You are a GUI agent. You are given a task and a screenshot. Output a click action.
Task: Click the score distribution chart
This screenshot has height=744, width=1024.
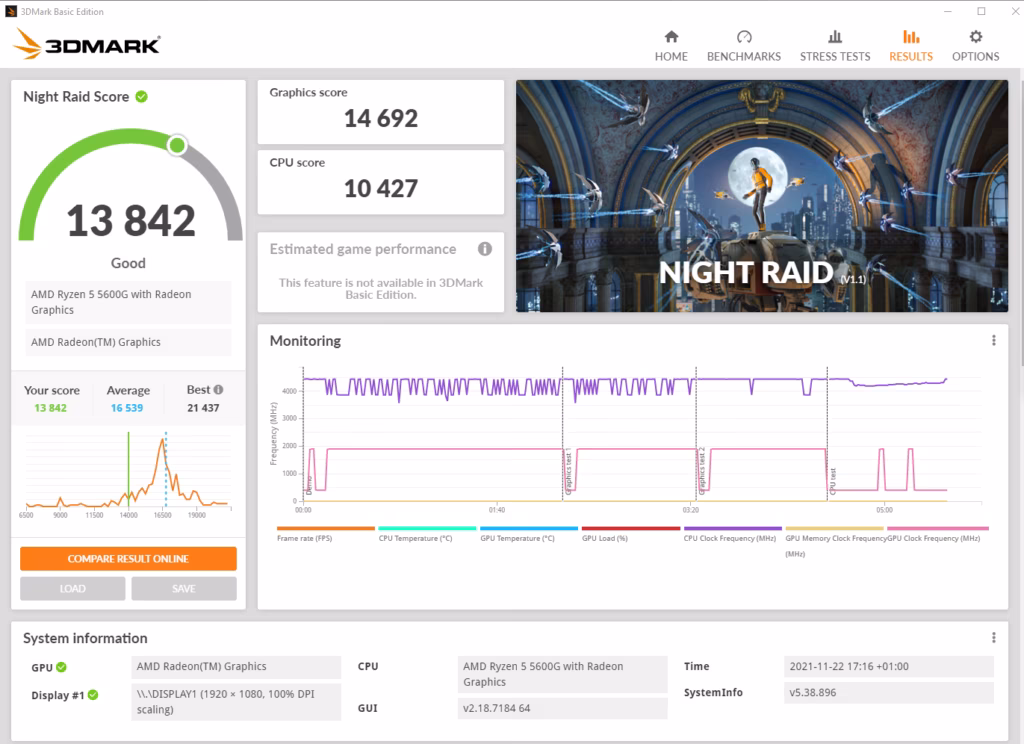[128, 475]
